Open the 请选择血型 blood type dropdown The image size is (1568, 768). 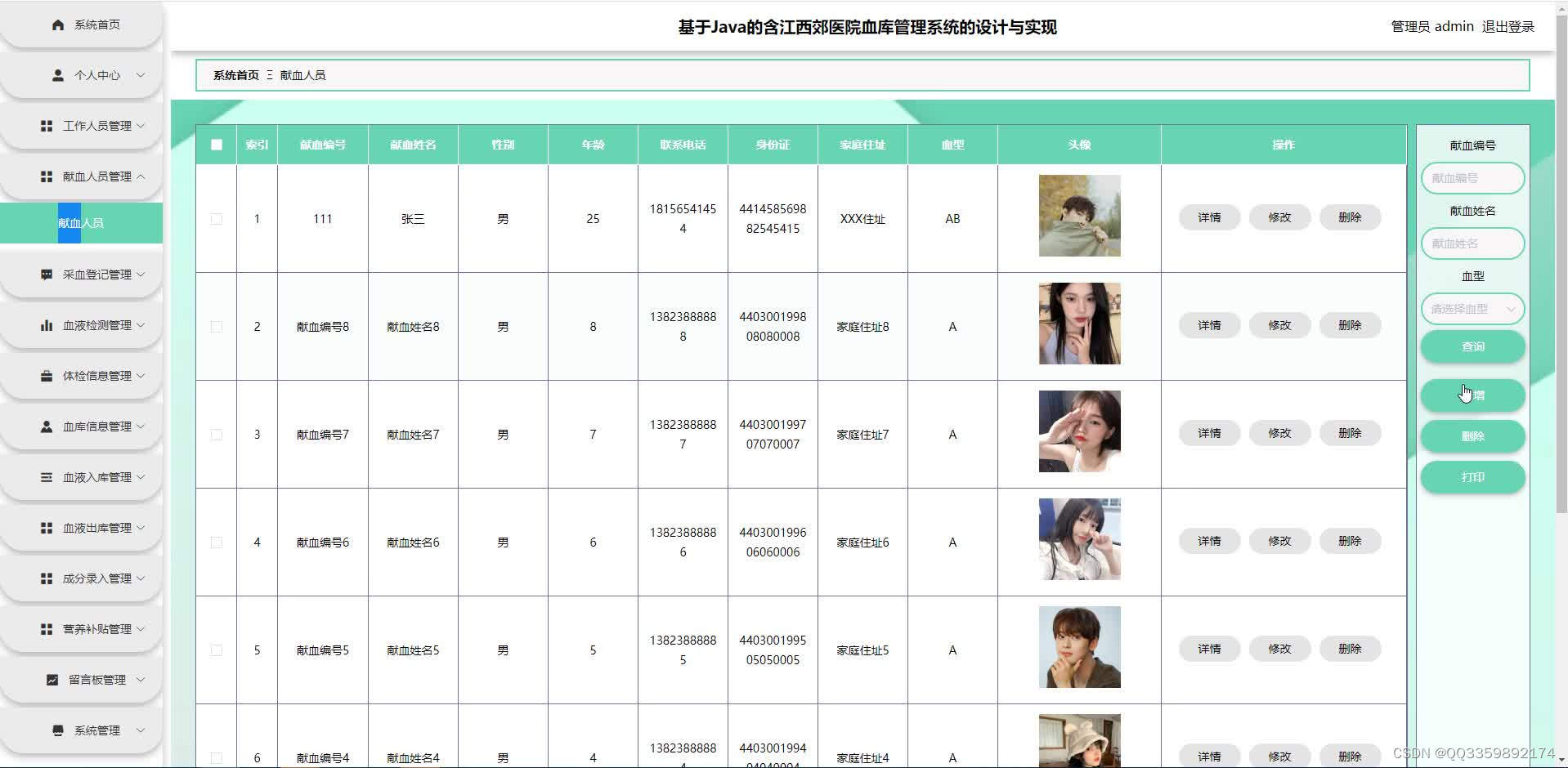point(1472,309)
